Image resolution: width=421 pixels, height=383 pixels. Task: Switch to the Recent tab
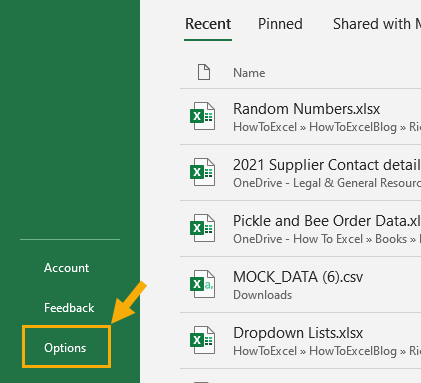208,24
